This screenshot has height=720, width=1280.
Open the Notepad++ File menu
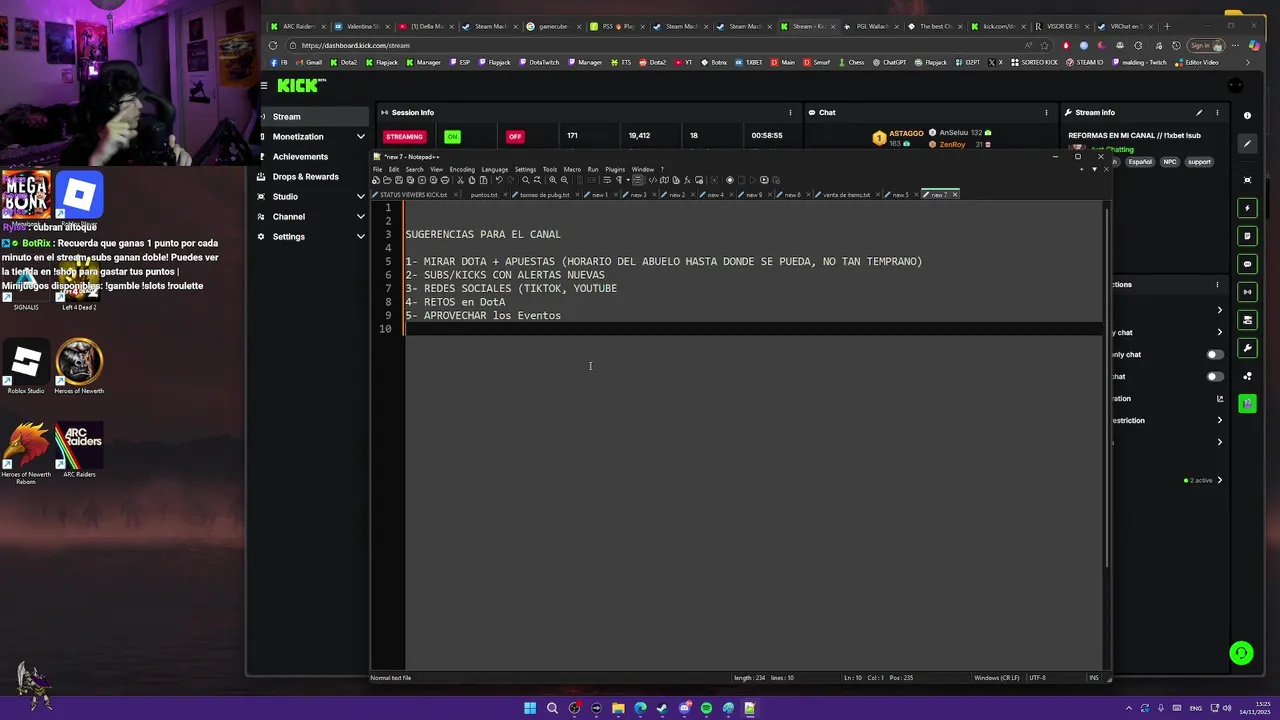pos(377,169)
